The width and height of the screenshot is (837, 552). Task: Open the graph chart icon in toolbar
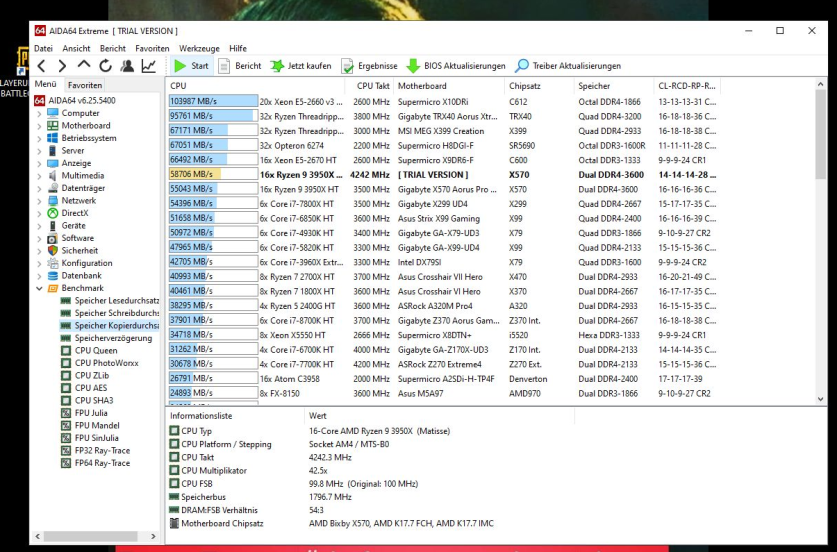148,66
